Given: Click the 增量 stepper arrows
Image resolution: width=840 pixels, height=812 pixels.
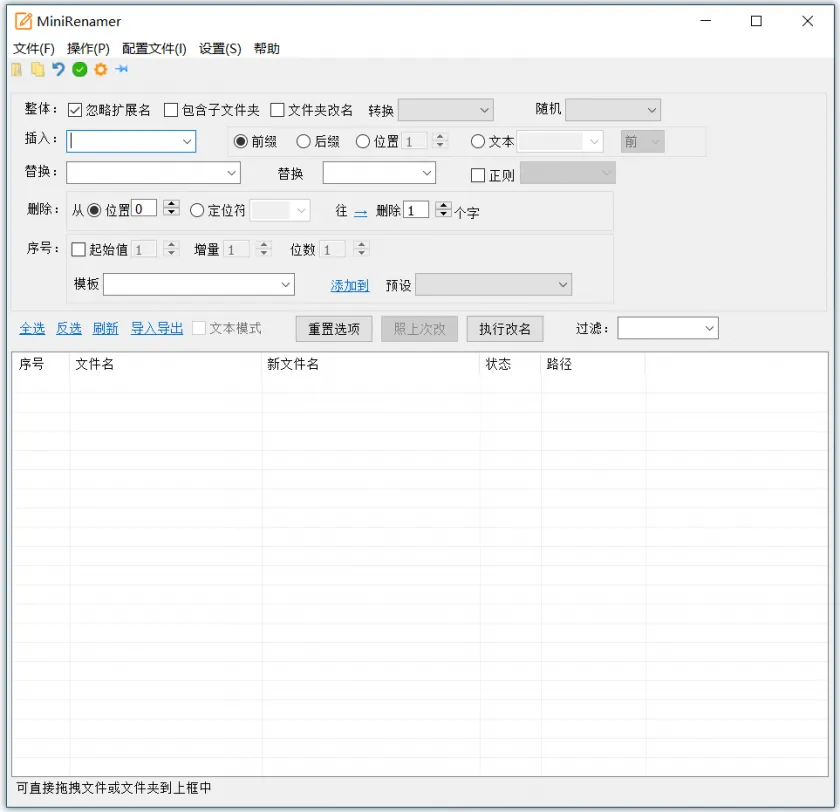Looking at the screenshot, I should (264, 249).
